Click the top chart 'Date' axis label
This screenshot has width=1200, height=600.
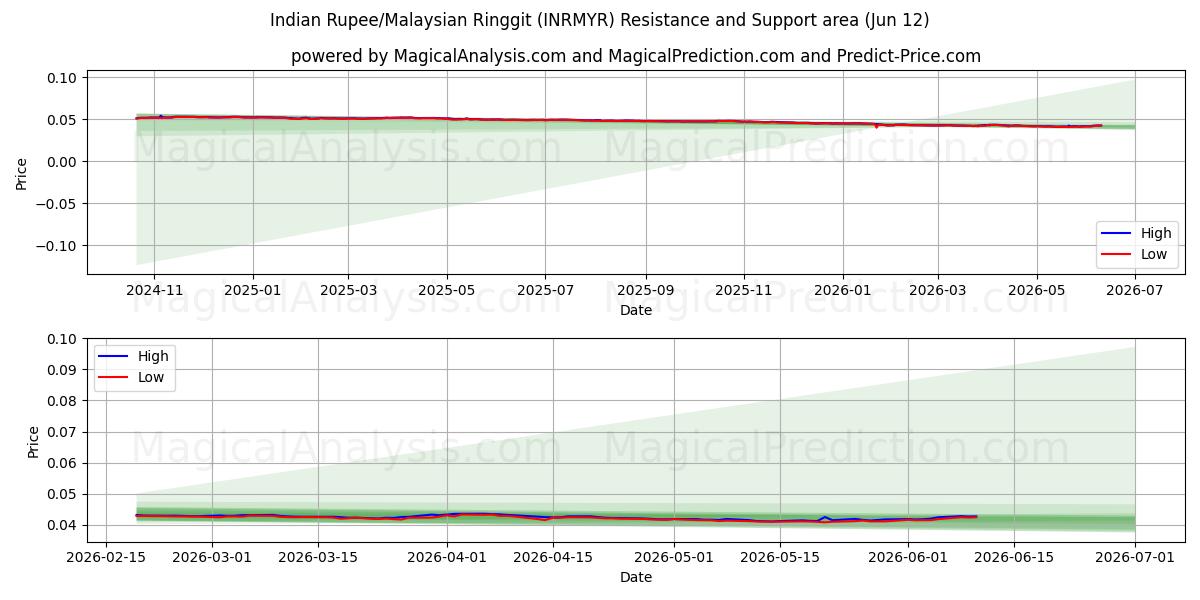(636, 310)
